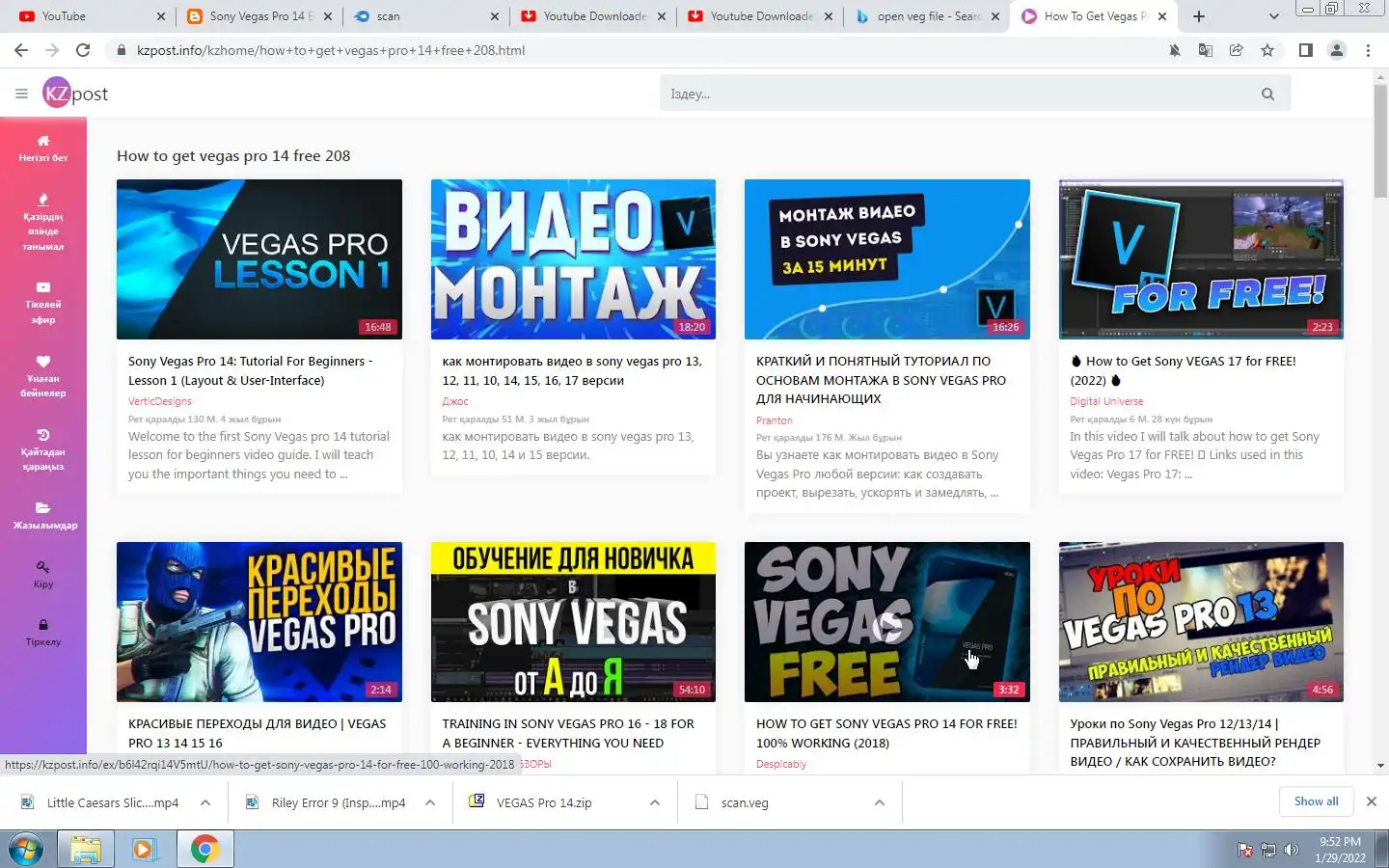This screenshot has height=868, width=1389.
Task: Open the tab search dropdown chevron
Action: coord(1273,16)
